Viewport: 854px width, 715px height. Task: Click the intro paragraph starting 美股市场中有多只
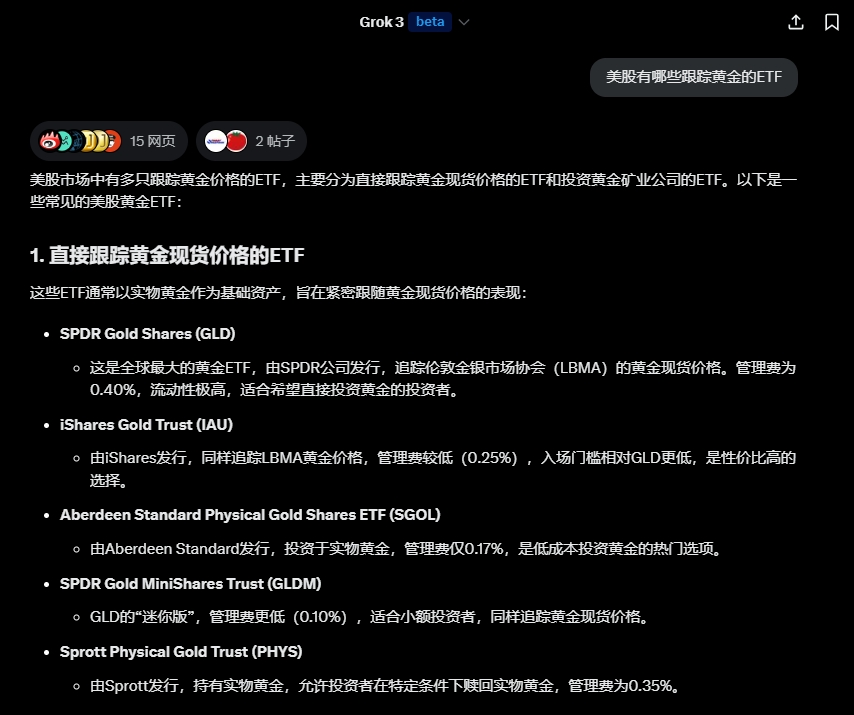[x=413, y=191]
